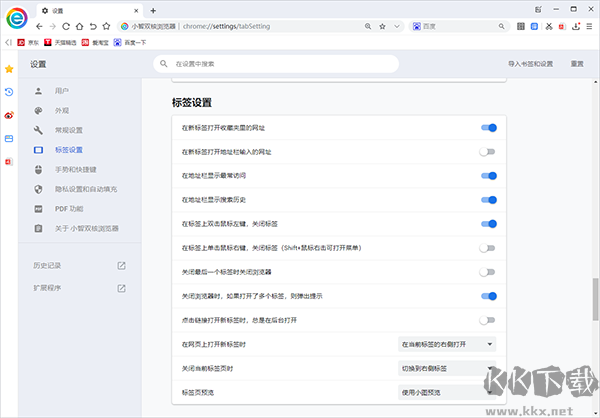The width and height of the screenshot is (600, 418).
Task: Start screenshot with the scissors icon
Action: click(549, 26)
